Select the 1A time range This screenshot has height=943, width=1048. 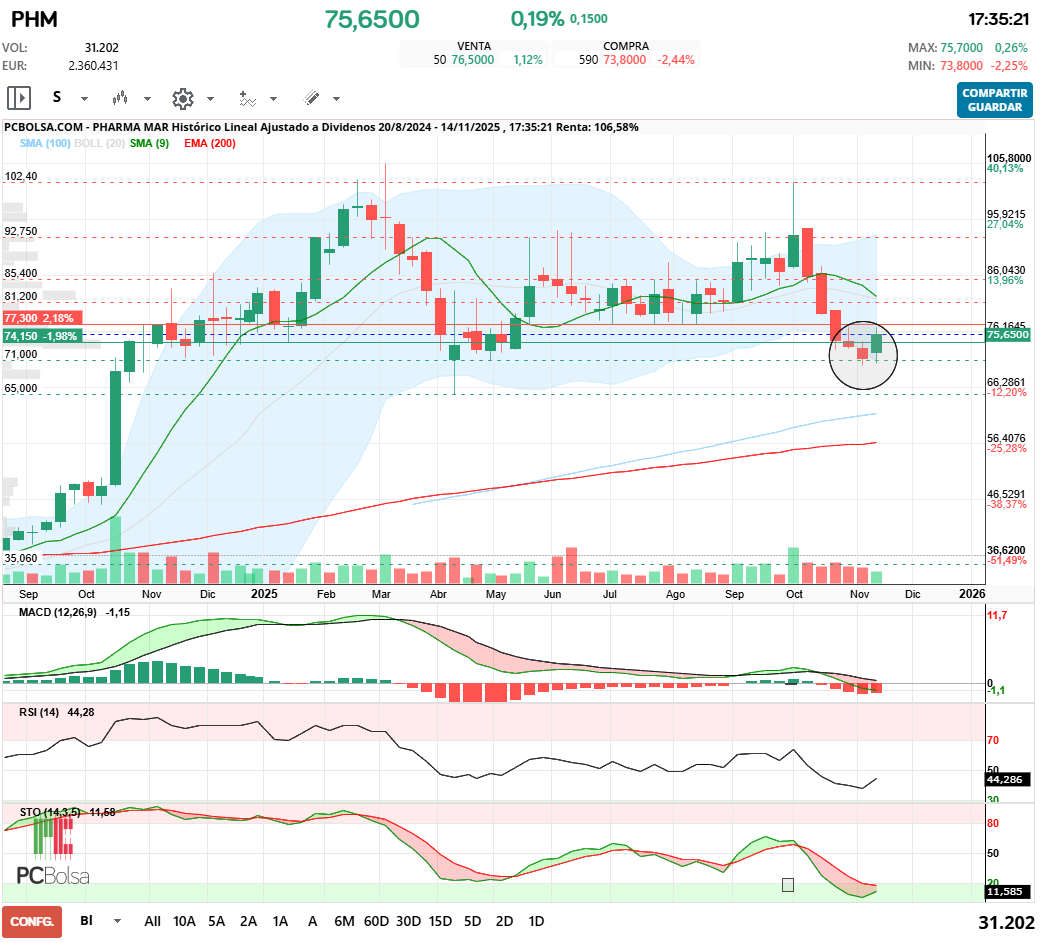[x=280, y=921]
